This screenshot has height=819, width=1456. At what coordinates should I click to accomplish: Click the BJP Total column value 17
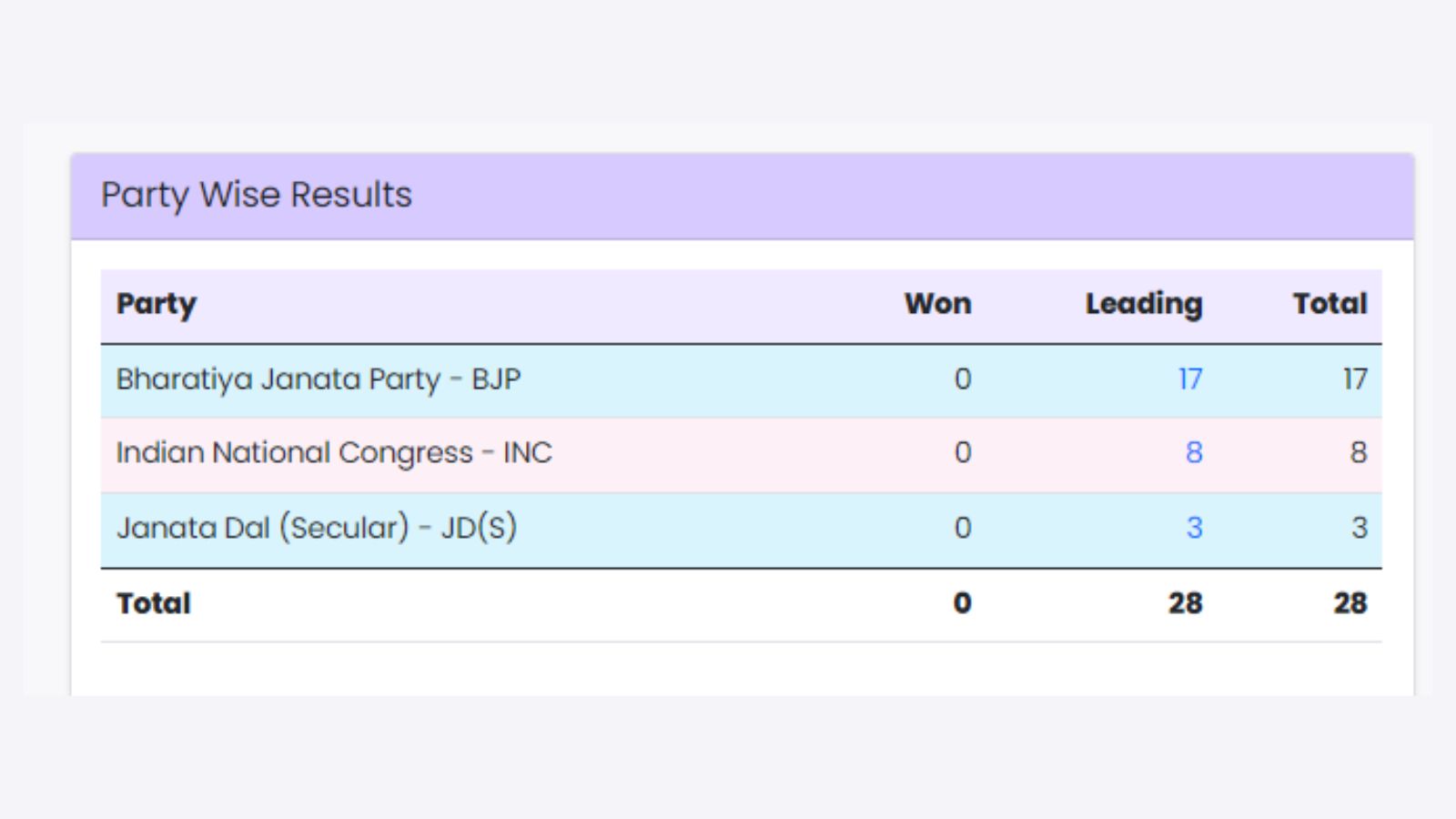click(1355, 379)
